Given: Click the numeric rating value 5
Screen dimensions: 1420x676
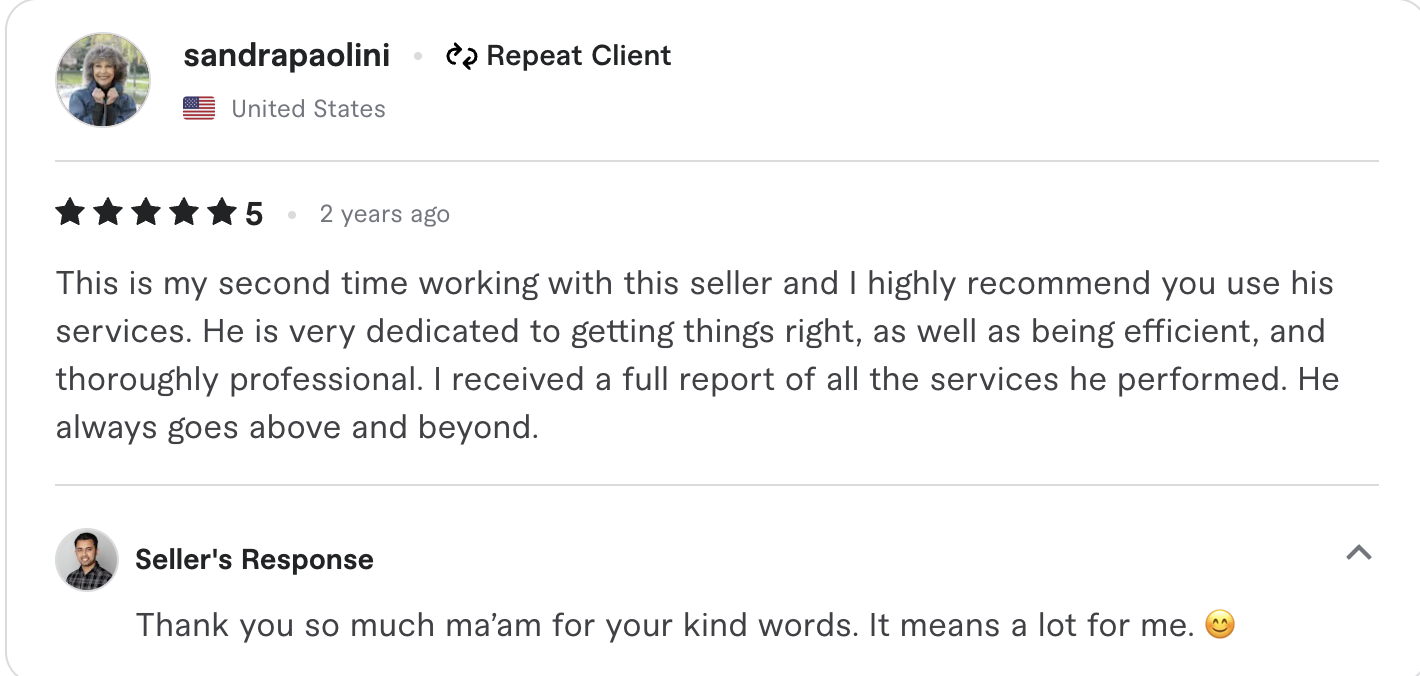Looking at the screenshot, I should 253,211.
